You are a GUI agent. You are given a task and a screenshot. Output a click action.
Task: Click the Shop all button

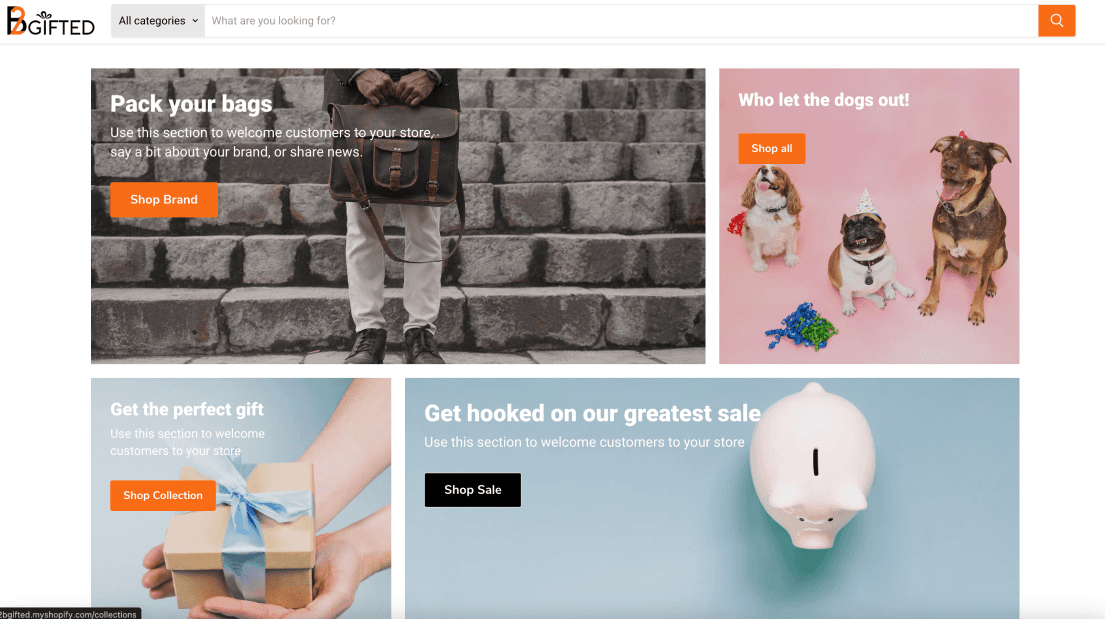point(772,149)
